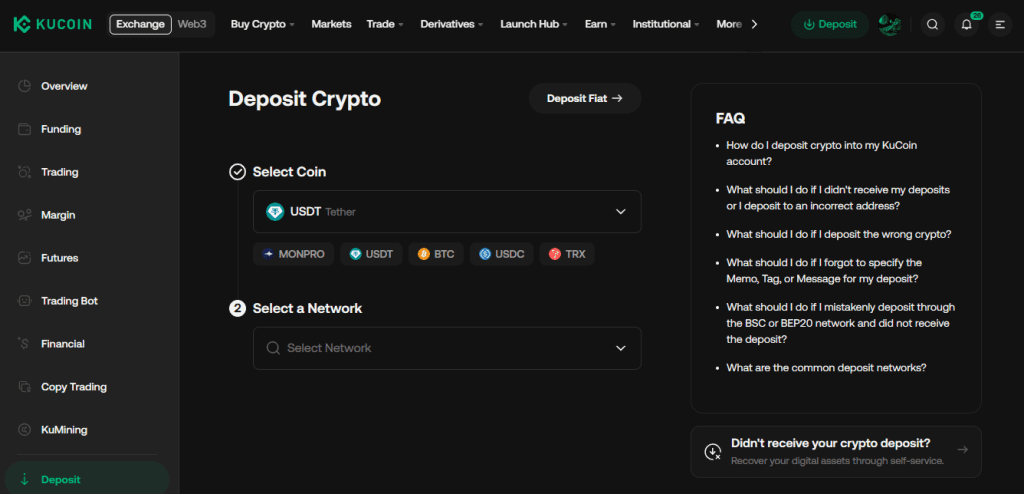Go to Funding in sidebar
Image resolution: width=1024 pixels, height=494 pixels.
pos(61,129)
